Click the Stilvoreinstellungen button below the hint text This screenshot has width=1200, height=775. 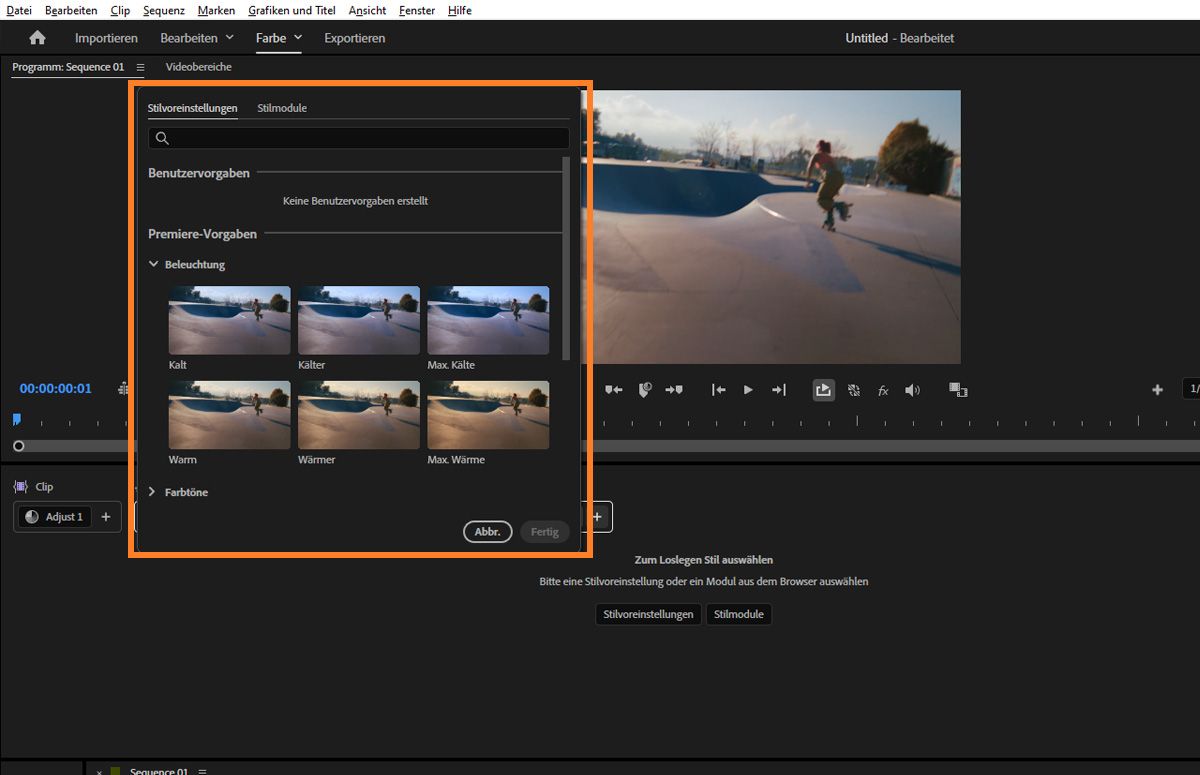point(648,614)
